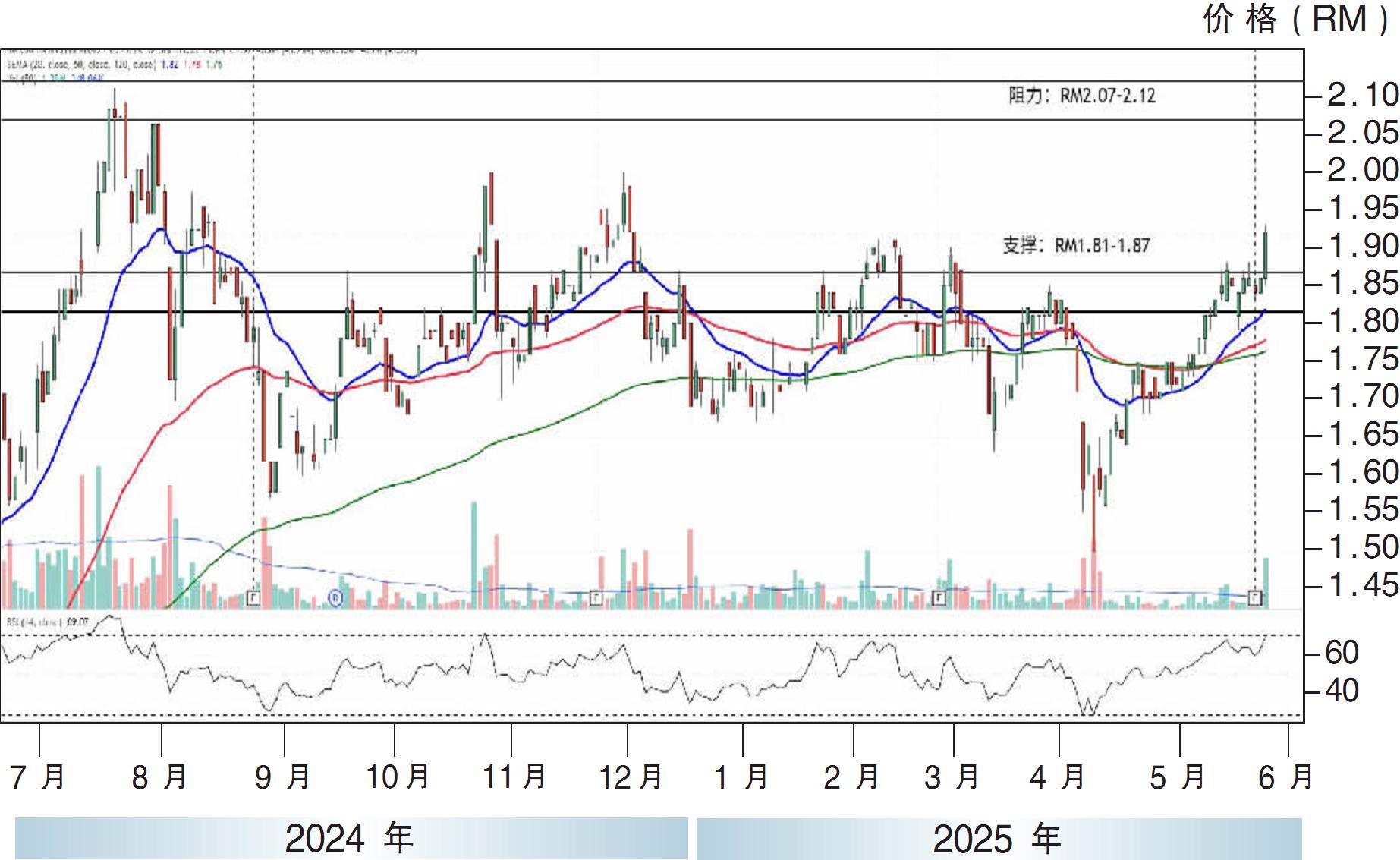Image resolution: width=1400 pixels, height=860 pixels.
Task: Click the 1.60 price axis label
Action: click(1363, 472)
